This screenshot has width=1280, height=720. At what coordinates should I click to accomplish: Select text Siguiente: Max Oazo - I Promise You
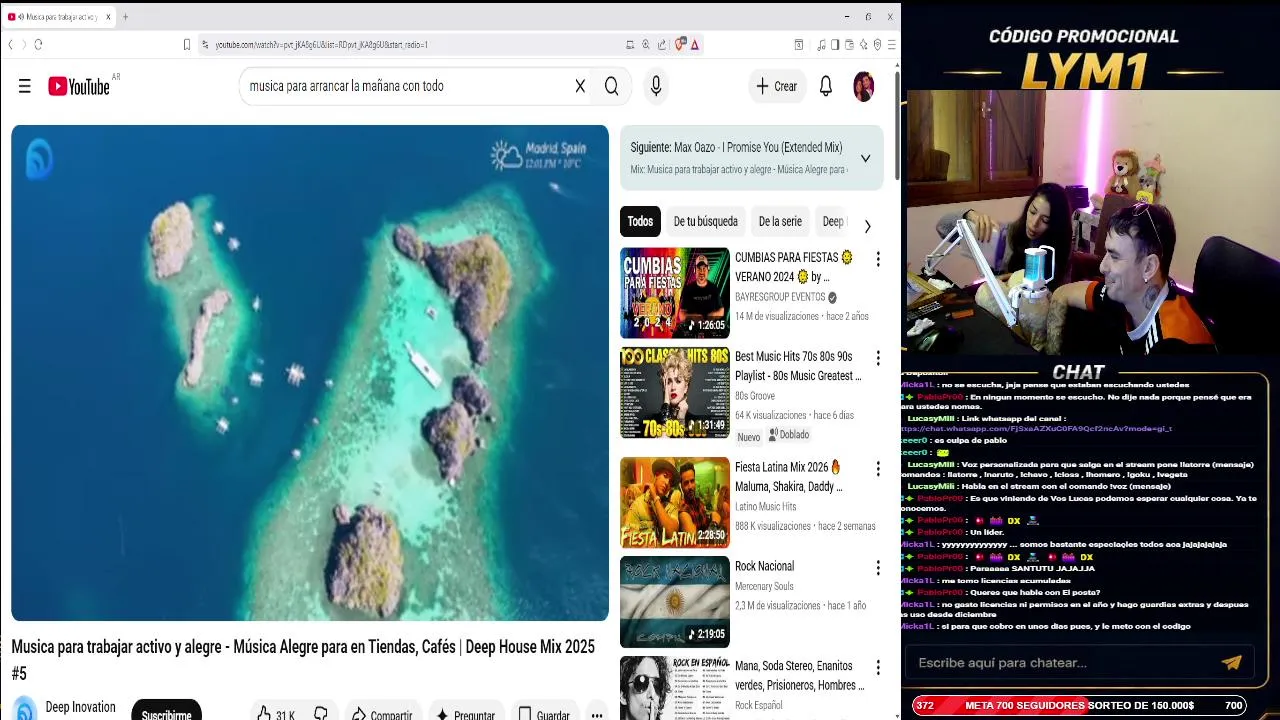click(x=736, y=147)
